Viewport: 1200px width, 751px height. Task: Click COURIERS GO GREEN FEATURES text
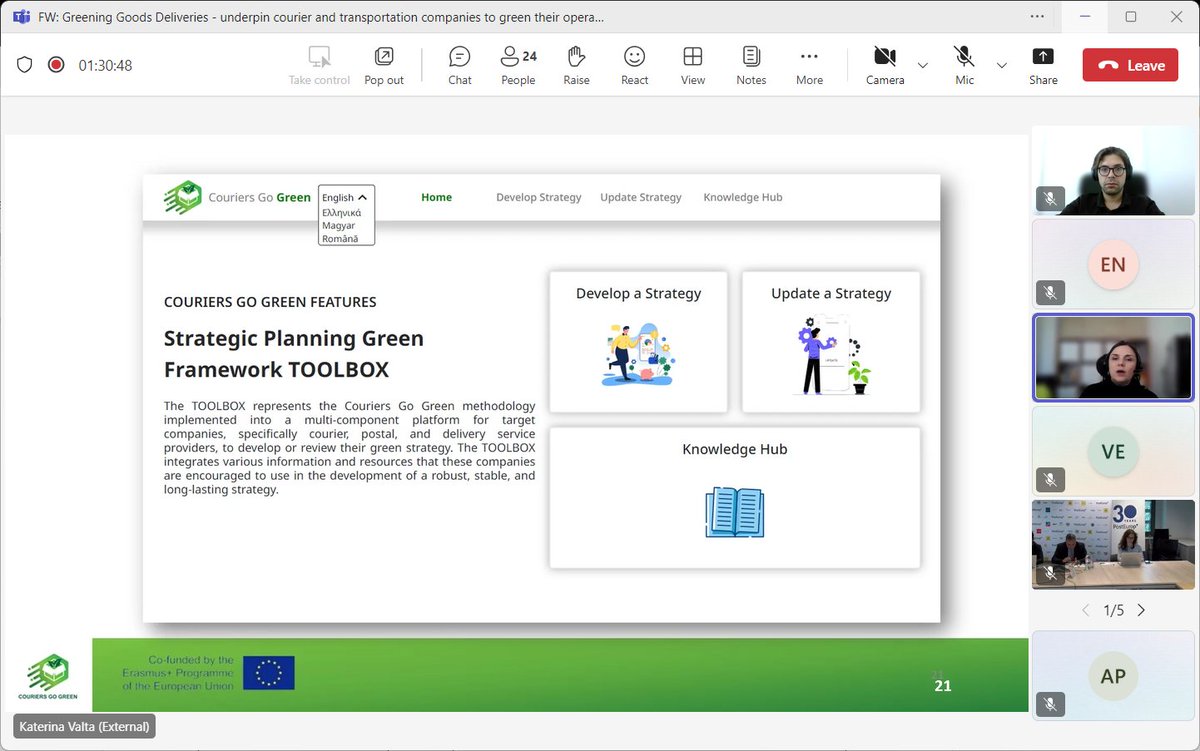point(270,302)
